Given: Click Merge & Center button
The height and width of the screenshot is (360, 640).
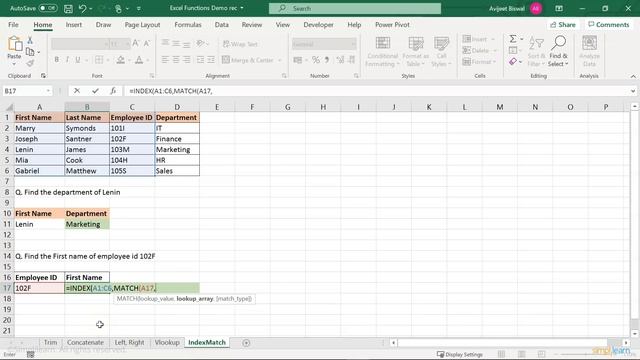Looking at the screenshot, I should (248, 60).
